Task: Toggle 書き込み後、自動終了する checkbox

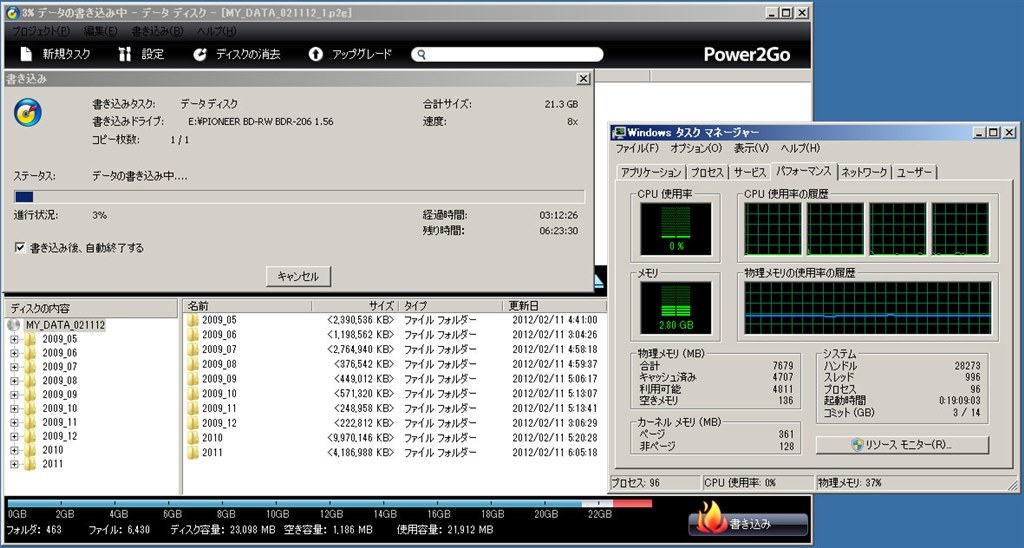Action: click(20, 248)
